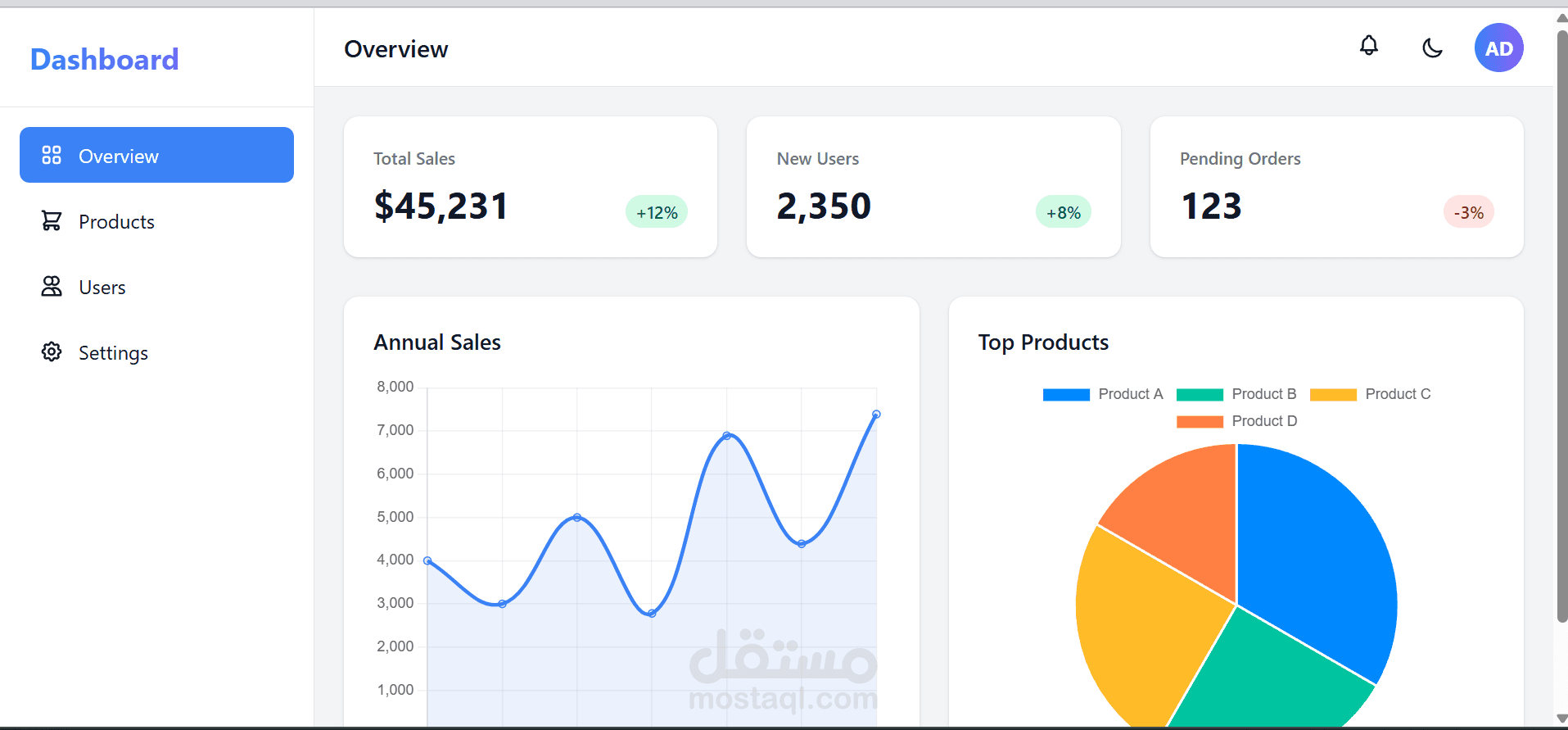Click the Overview grid icon in sidebar
The height and width of the screenshot is (730, 1568).
pyautogui.click(x=52, y=155)
